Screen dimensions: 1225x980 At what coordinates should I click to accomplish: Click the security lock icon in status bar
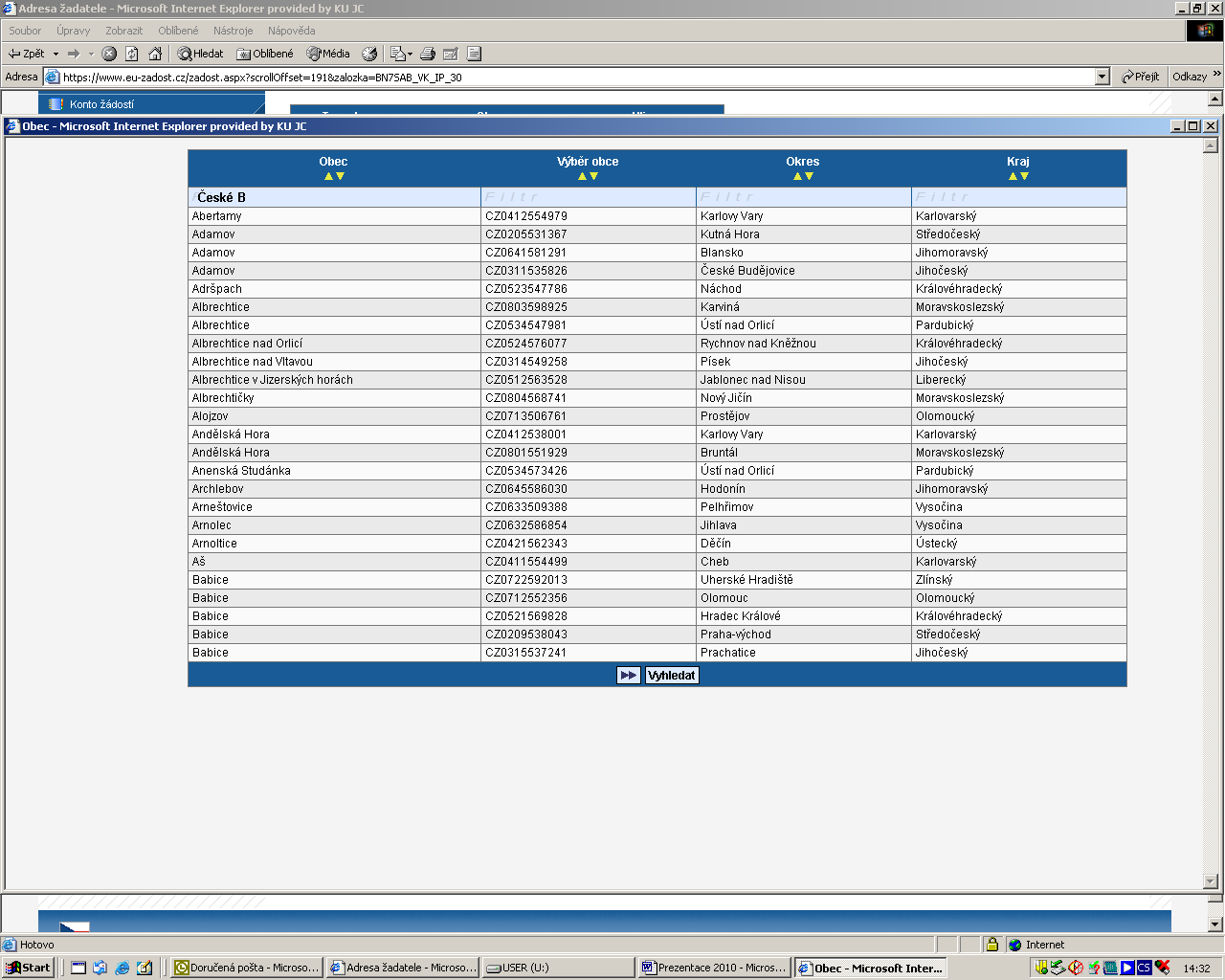click(x=992, y=945)
